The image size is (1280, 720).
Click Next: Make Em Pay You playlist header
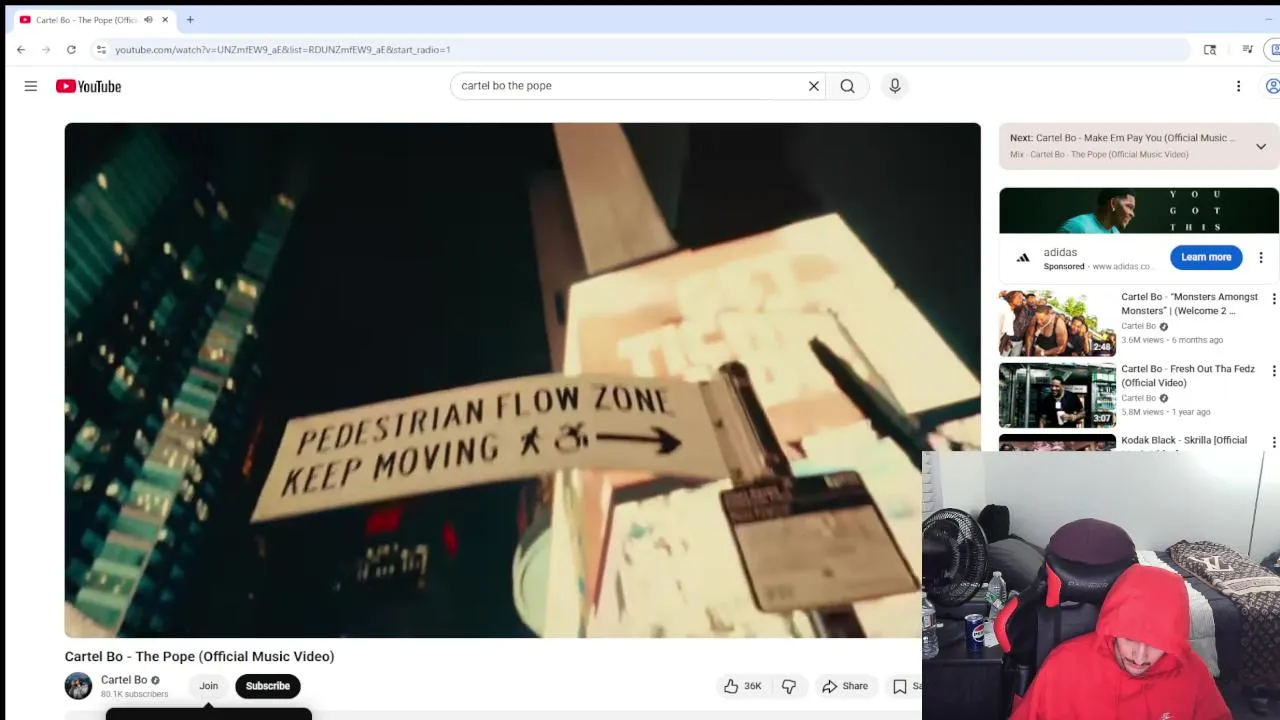1122,138
